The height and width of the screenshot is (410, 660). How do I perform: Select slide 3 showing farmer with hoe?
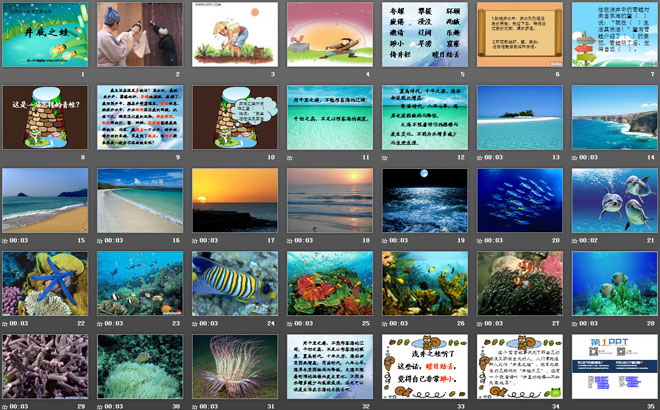234,33
